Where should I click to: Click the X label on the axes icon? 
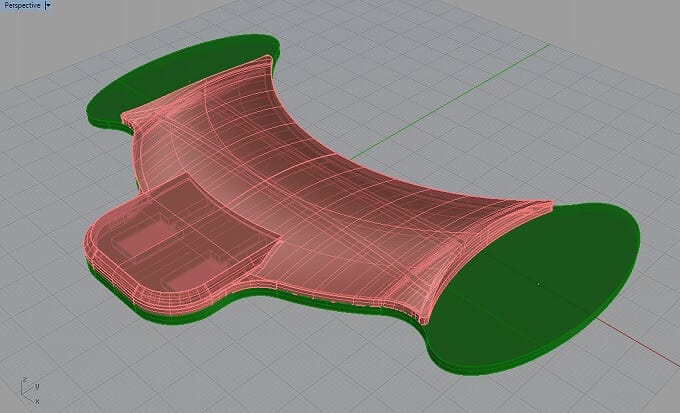point(37,401)
